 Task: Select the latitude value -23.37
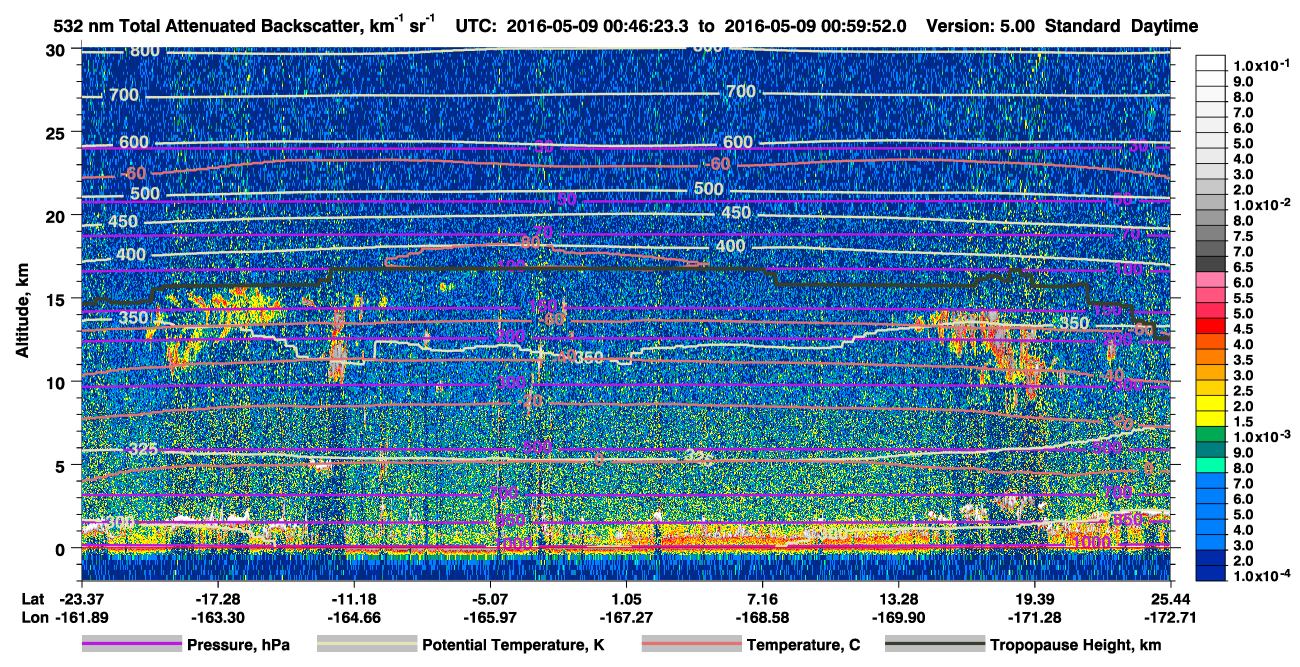[81, 598]
